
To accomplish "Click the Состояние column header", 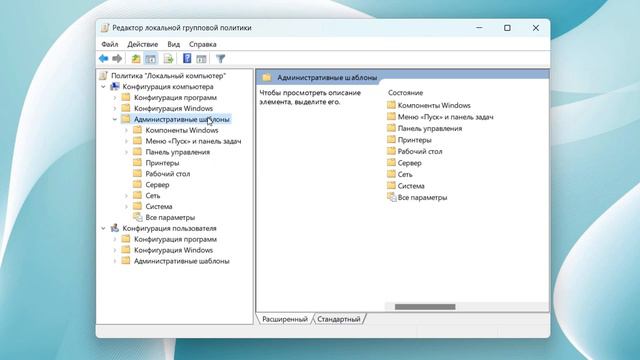I will pos(405,93).
